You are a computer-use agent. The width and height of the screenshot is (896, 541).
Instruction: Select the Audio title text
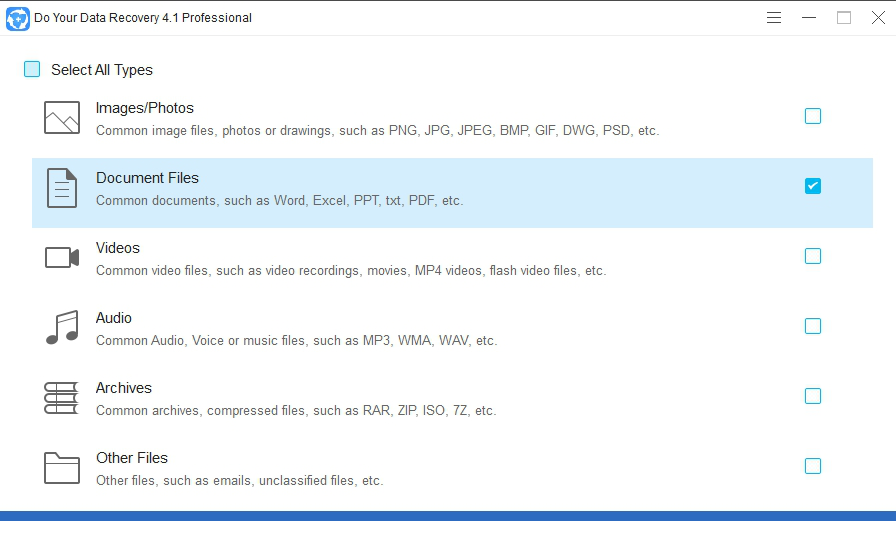click(x=114, y=318)
